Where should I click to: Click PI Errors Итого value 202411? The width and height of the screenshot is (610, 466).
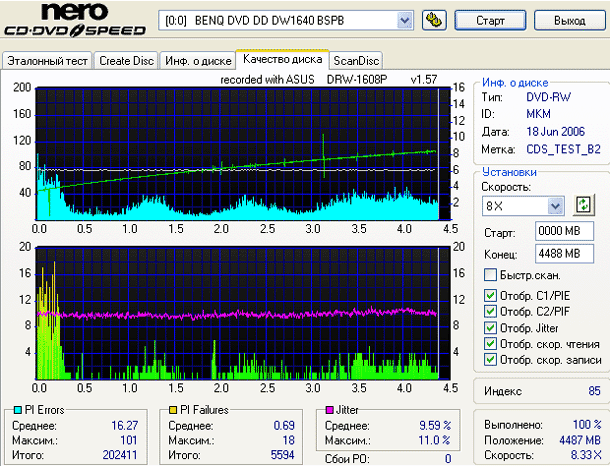click(120, 455)
